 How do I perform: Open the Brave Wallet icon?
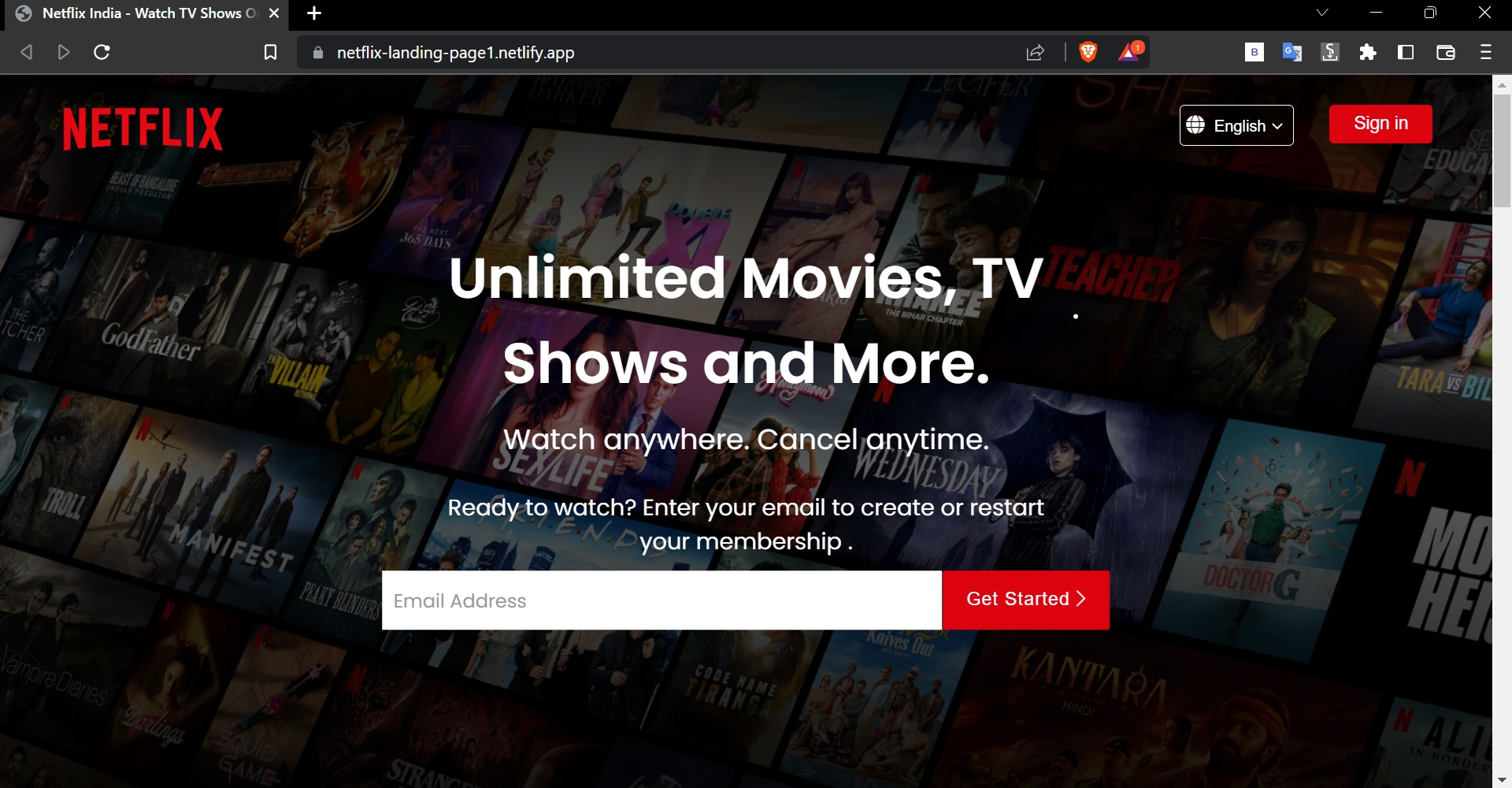coord(1446,52)
